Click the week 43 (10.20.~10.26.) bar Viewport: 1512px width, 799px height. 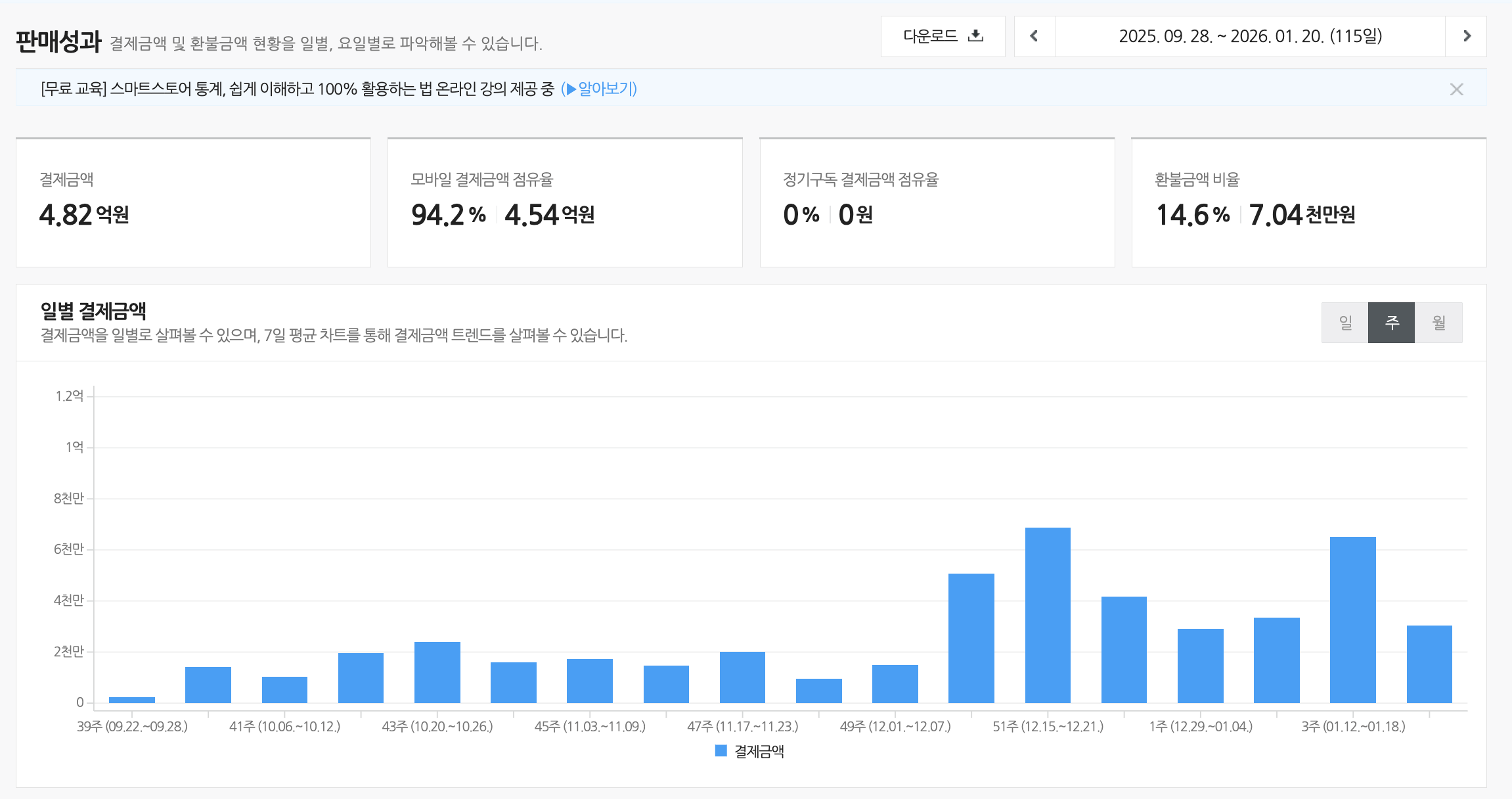[437, 672]
